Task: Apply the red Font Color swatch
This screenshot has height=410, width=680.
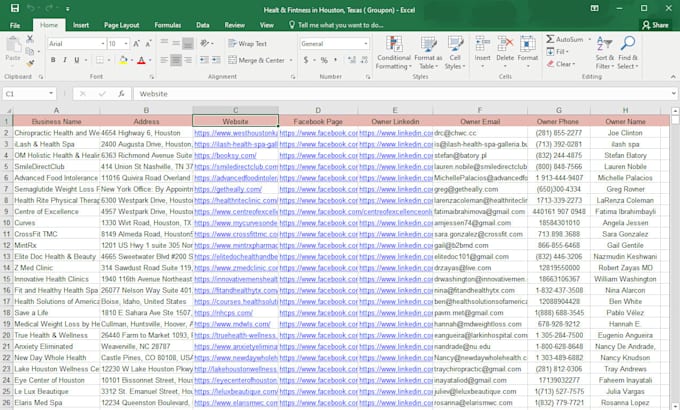Action: click(x=141, y=60)
